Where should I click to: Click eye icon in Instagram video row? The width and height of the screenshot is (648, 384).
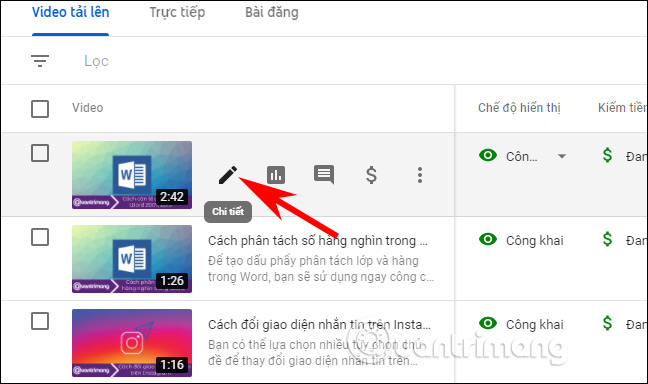[x=488, y=323]
